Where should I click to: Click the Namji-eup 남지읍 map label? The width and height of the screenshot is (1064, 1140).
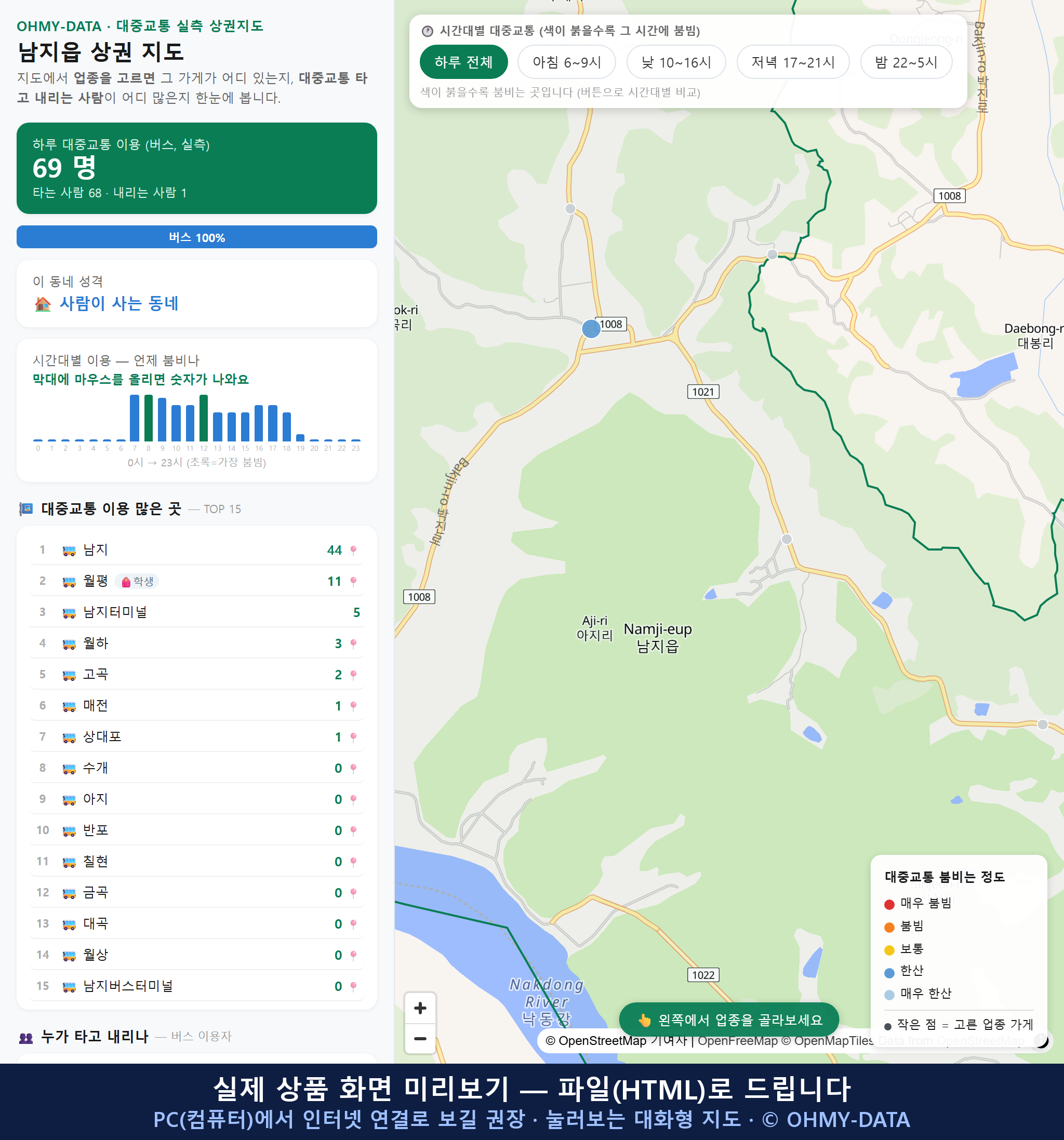(x=658, y=638)
